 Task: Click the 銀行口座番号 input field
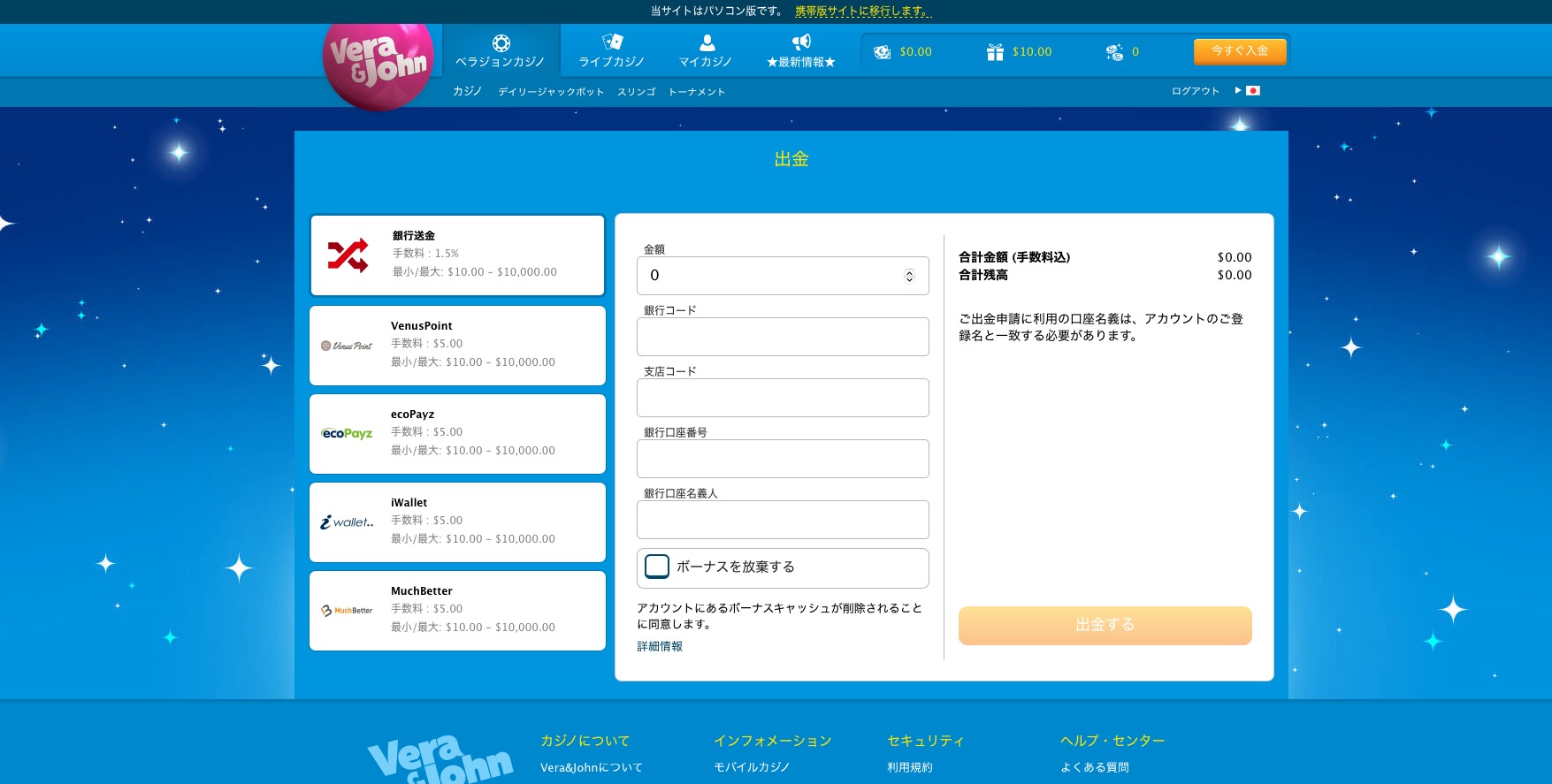coord(783,459)
